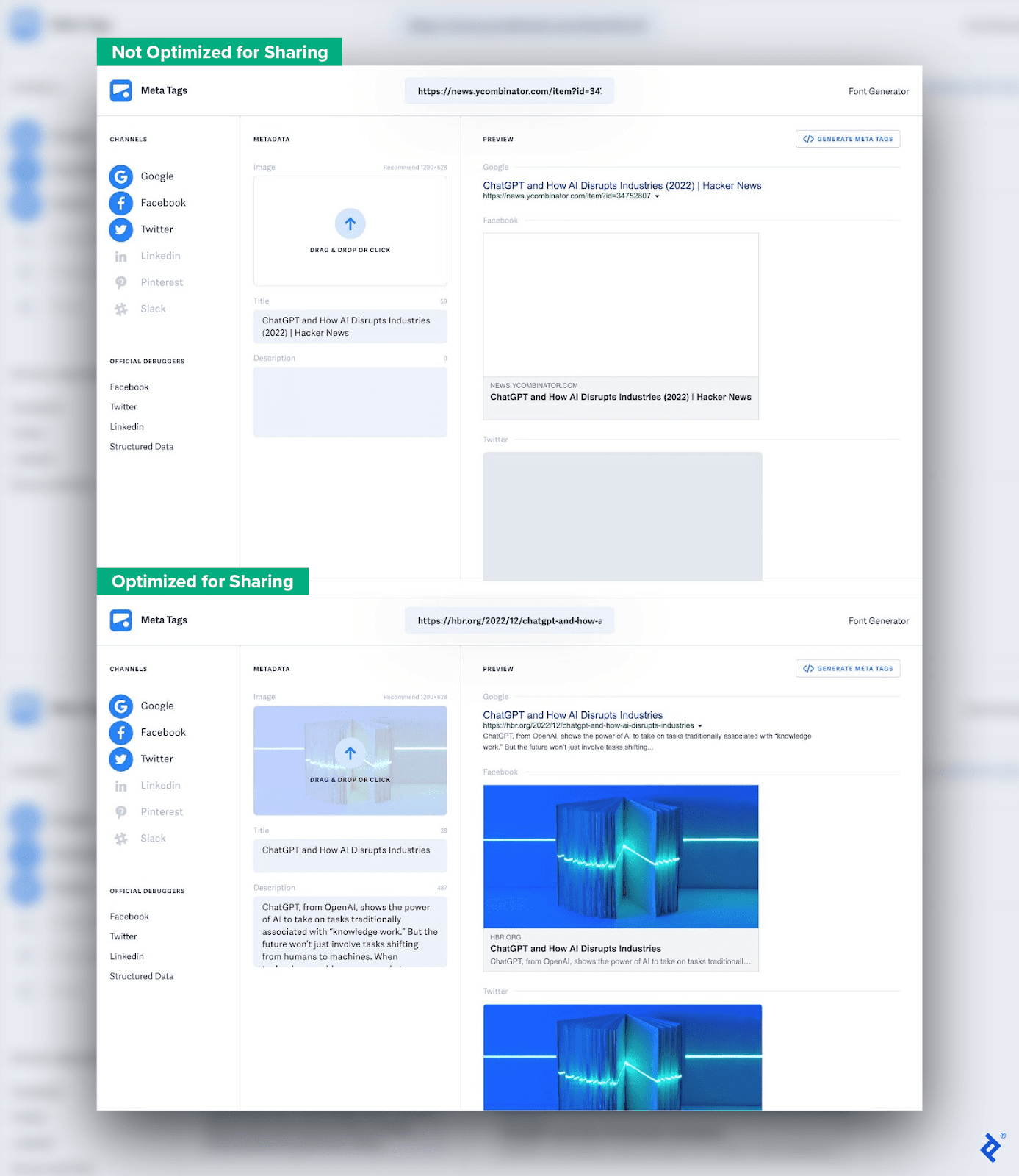
Task: Click the Meta Tags logo in the bottom panel
Action: (120, 620)
